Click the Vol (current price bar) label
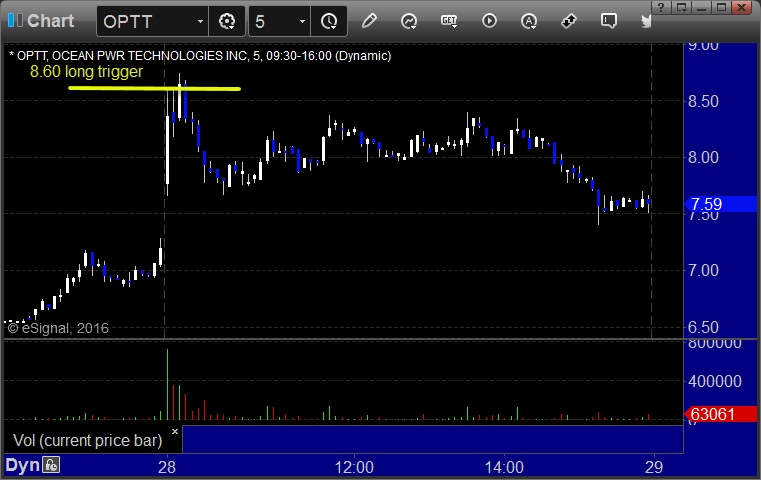The width and height of the screenshot is (761, 480). coord(88,440)
